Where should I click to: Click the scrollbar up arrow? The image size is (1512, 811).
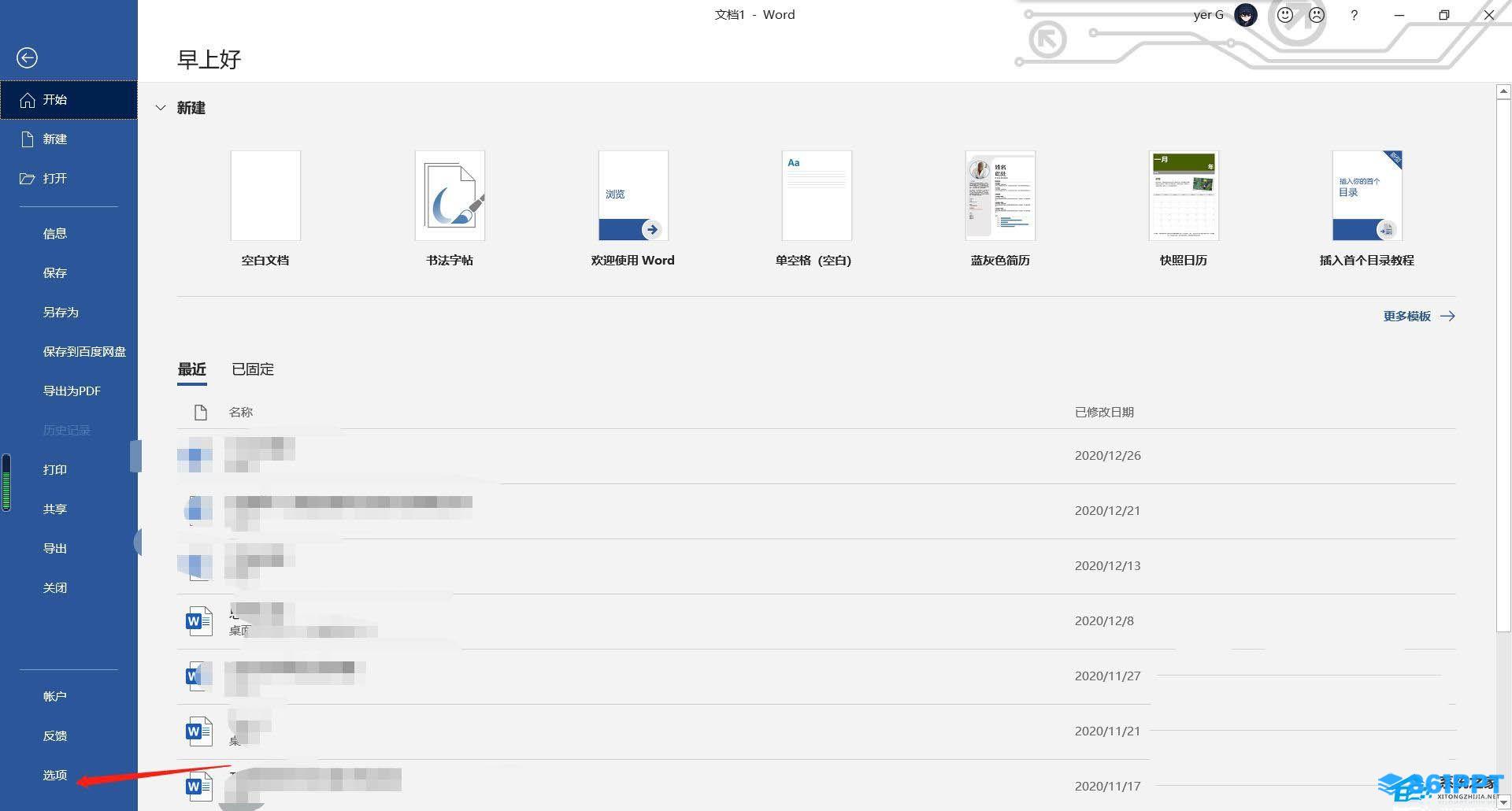click(x=1503, y=92)
